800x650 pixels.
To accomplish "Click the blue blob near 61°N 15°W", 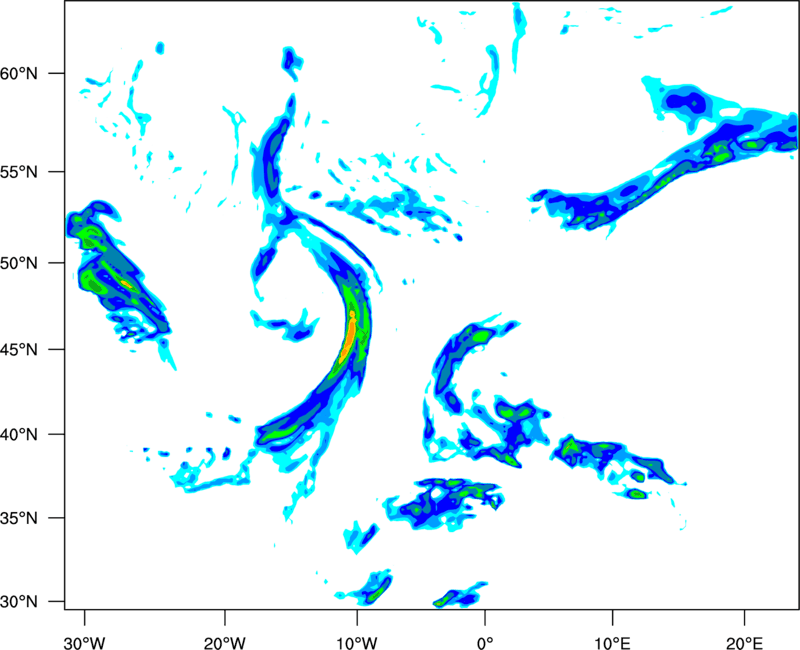I will (x=291, y=62).
